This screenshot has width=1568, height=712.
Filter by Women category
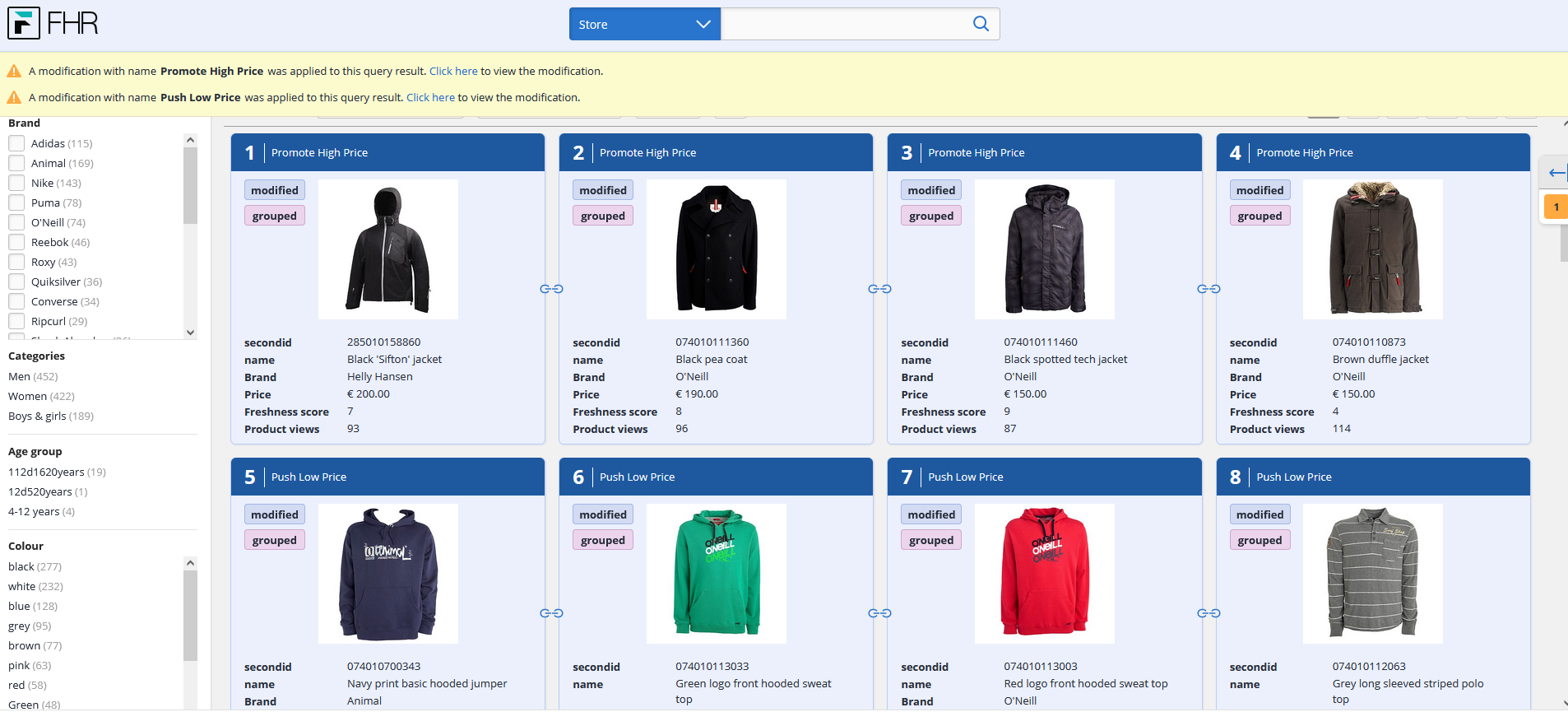pyautogui.click(x=41, y=396)
